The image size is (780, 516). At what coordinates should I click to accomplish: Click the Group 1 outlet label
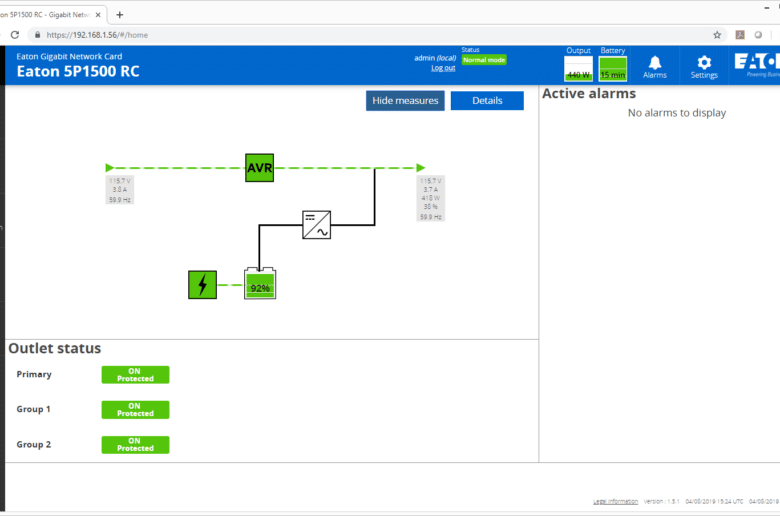coord(33,409)
